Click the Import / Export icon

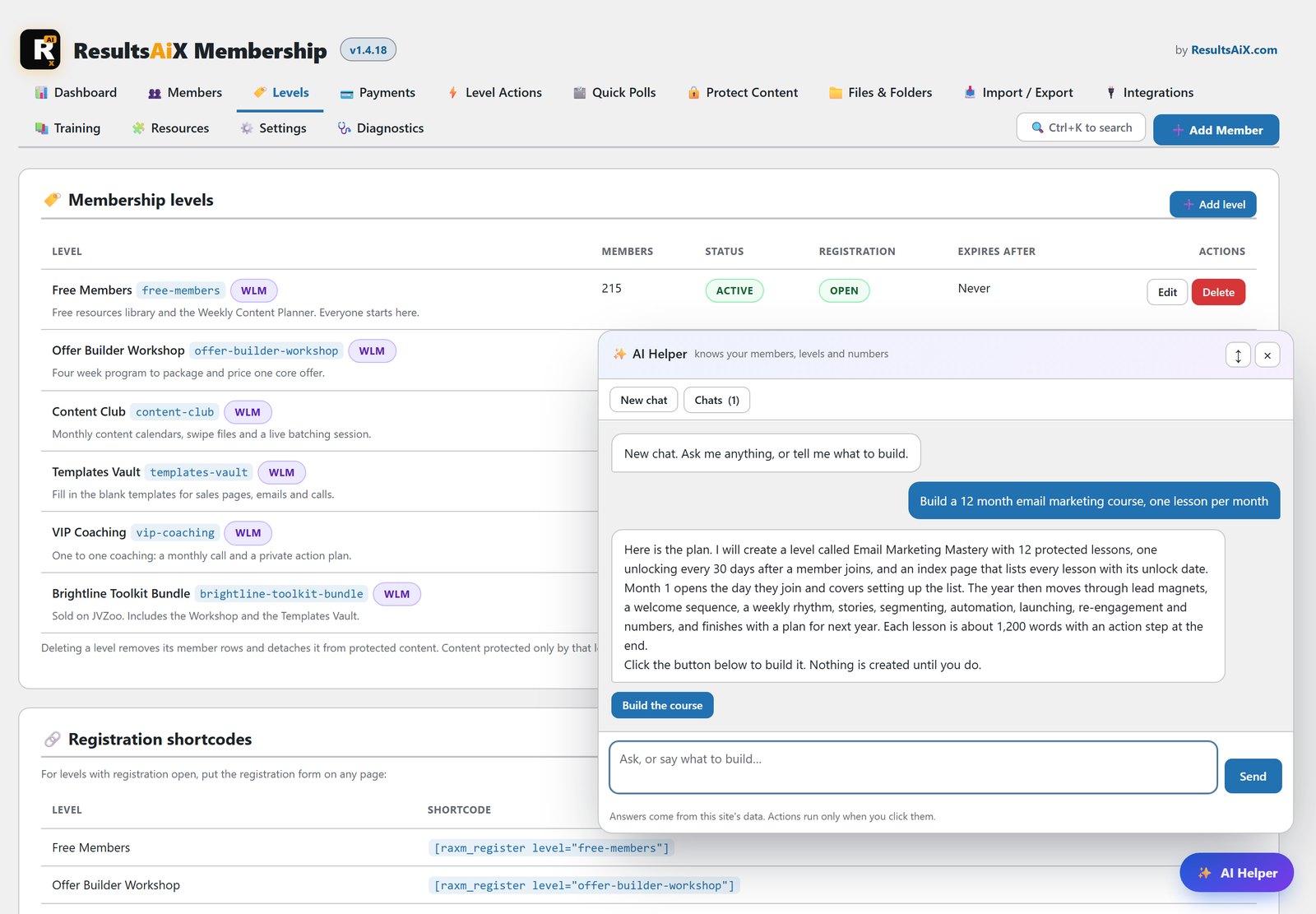coord(970,93)
